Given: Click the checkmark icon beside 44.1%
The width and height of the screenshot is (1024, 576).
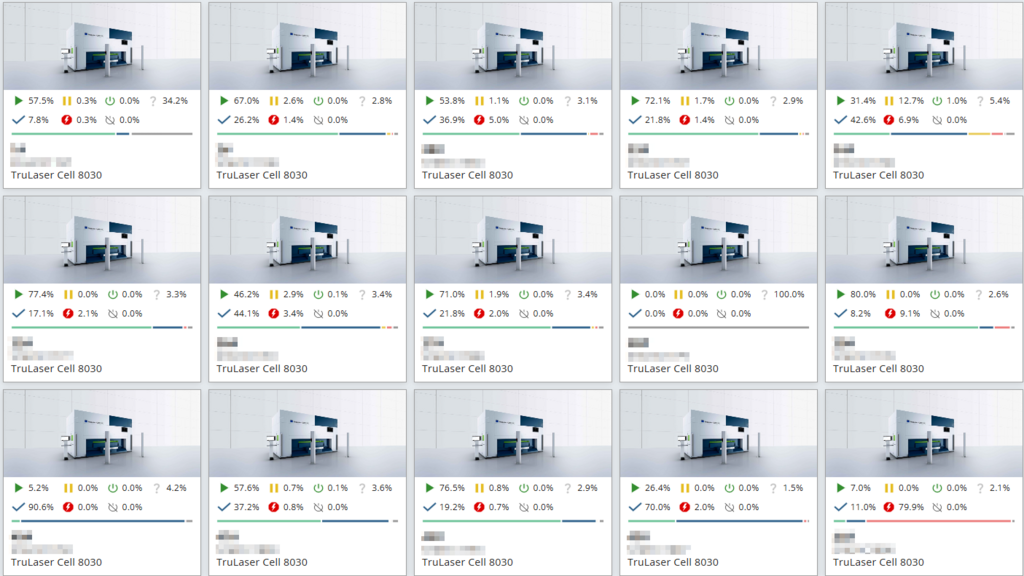Looking at the screenshot, I should pos(224,313).
